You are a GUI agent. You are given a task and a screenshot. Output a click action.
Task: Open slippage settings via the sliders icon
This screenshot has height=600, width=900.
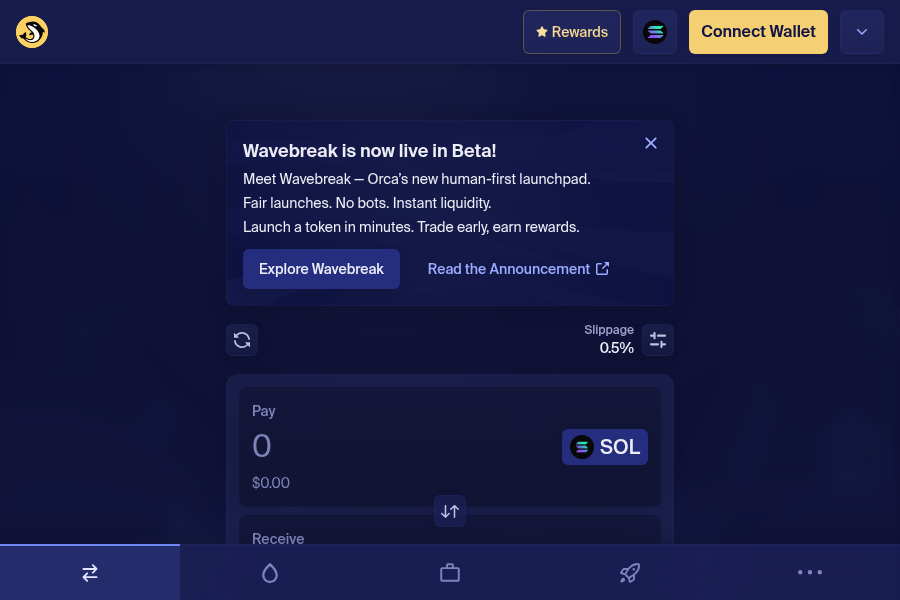click(x=657, y=340)
